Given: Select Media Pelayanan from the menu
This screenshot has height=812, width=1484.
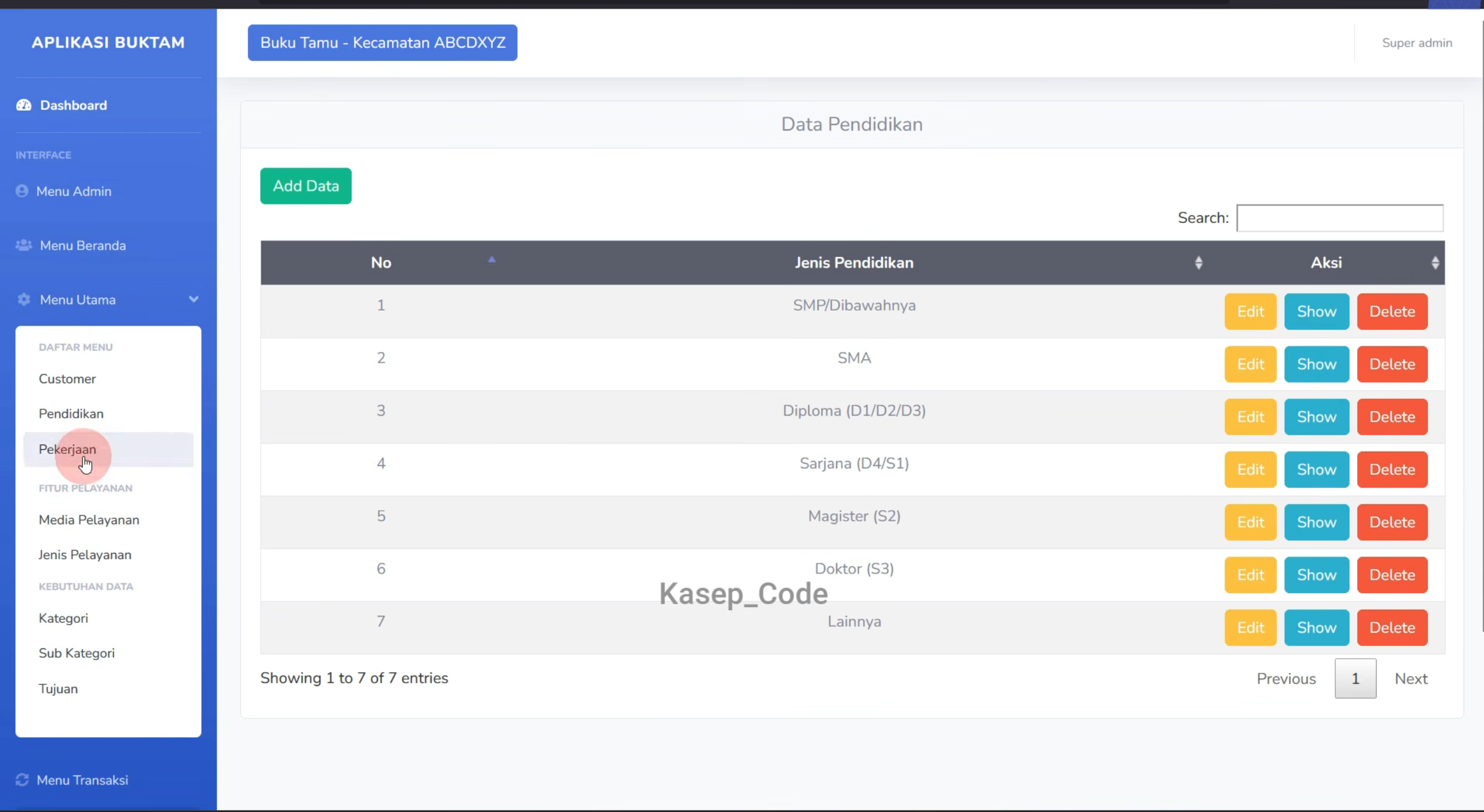Looking at the screenshot, I should pyautogui.click(x=89, y=519).
